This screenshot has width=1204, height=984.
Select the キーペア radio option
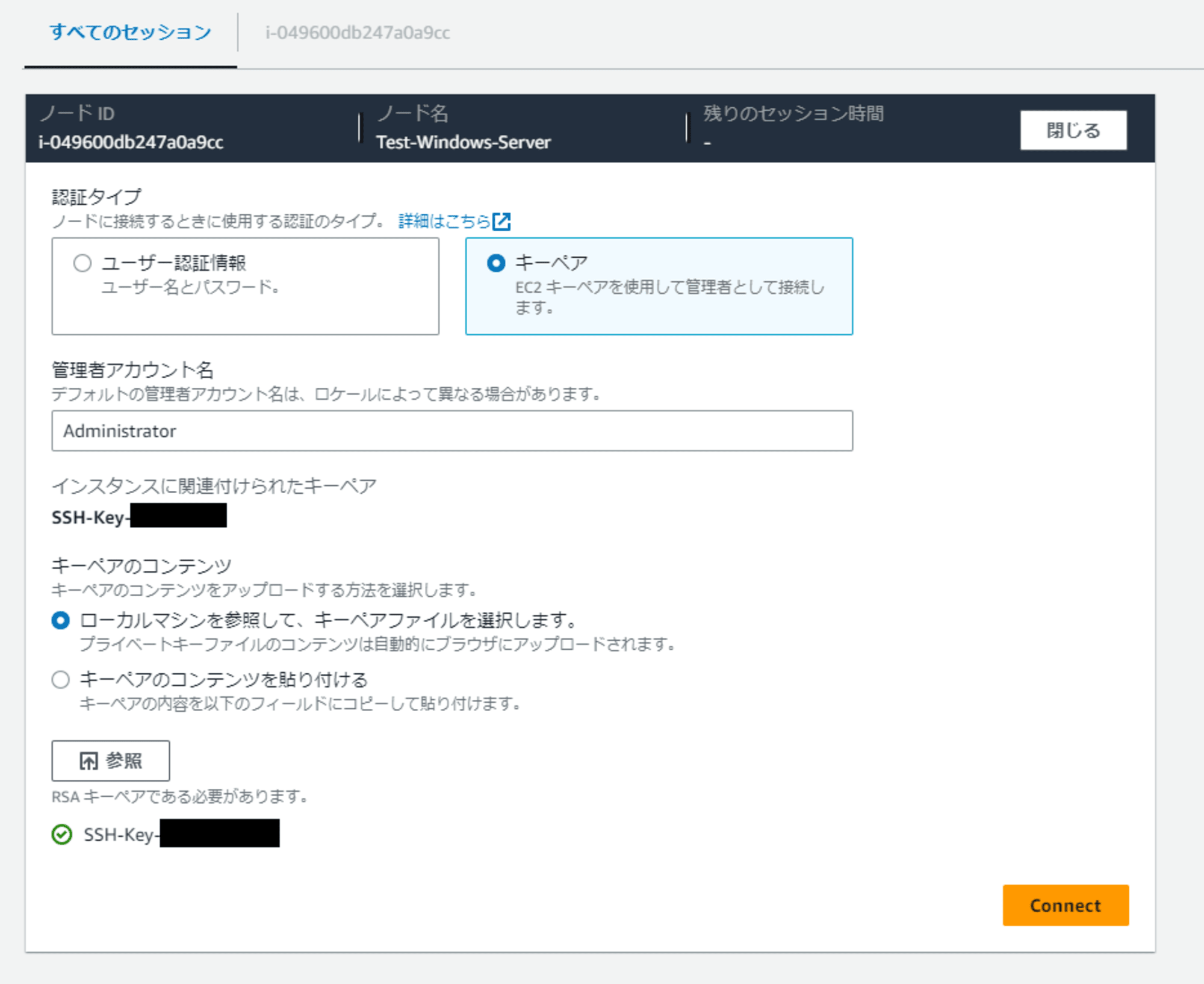[496, 263]
